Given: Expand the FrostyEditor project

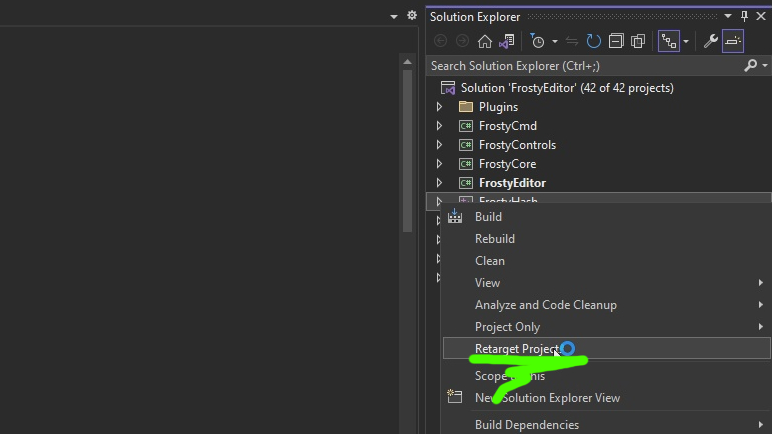Looking at the screenshot, I should point(439,183).
